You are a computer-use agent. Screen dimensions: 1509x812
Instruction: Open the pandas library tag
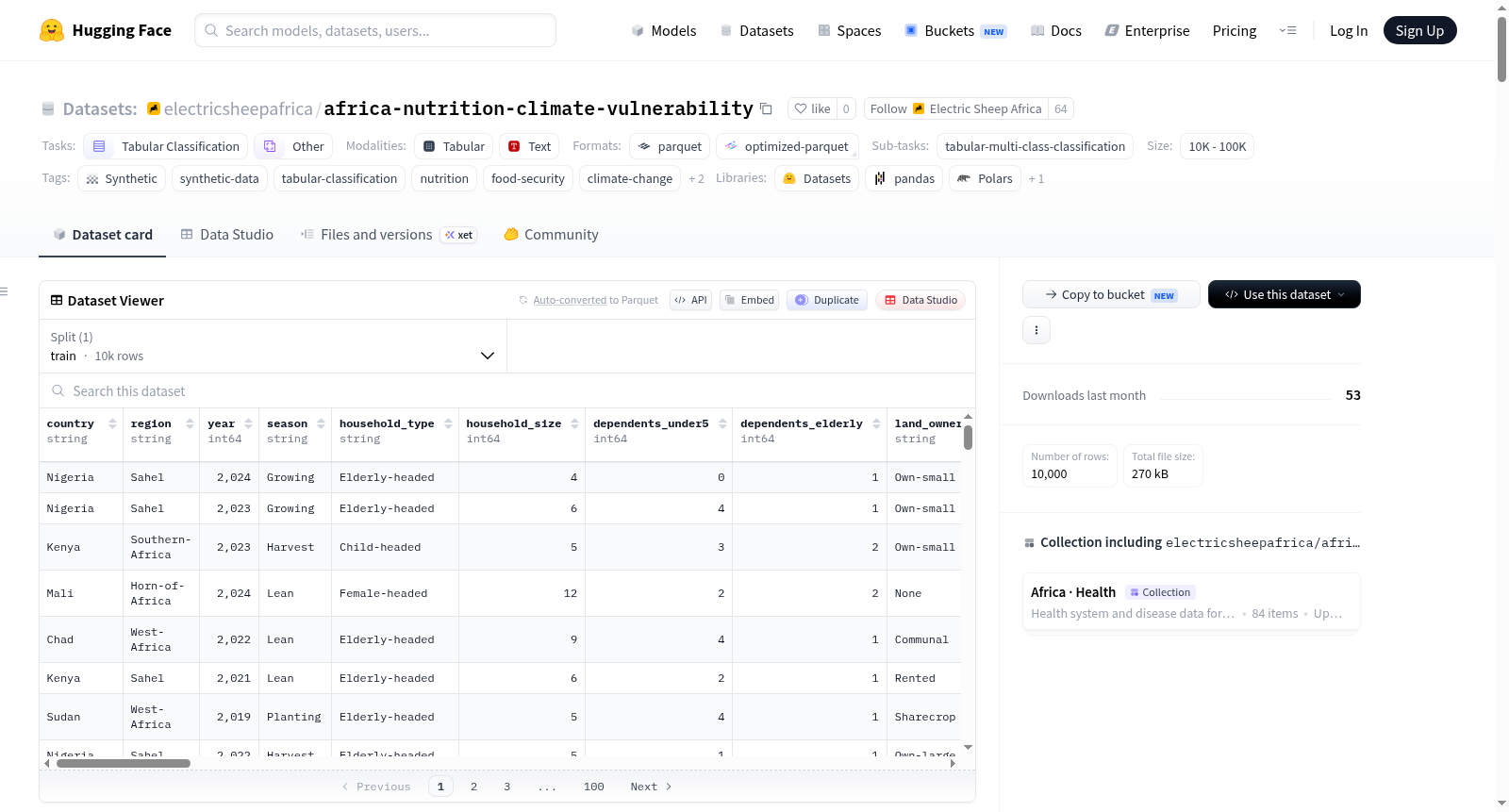904,178
